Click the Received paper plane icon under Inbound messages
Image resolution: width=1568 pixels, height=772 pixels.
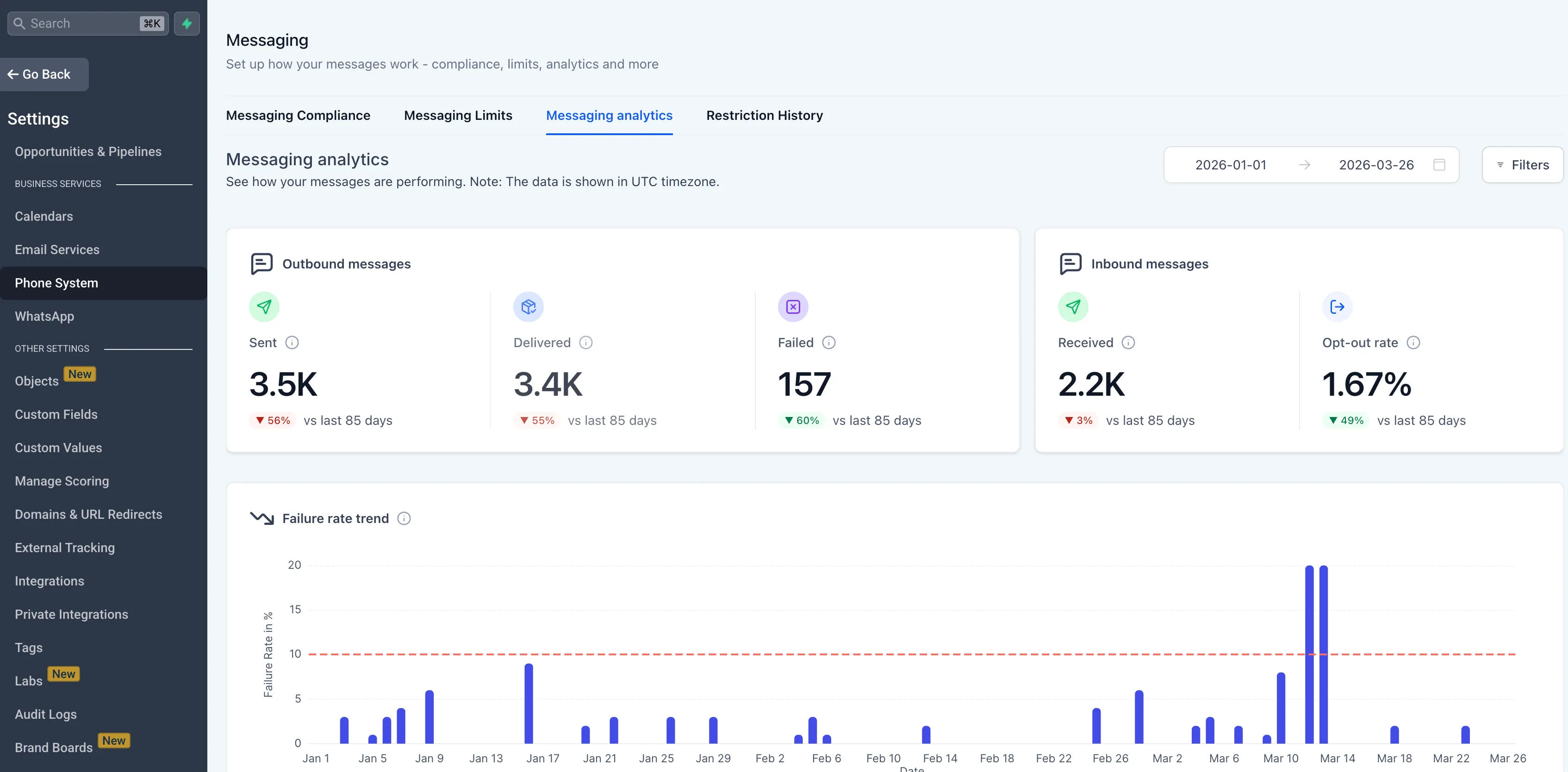(x=1073, y=307)
